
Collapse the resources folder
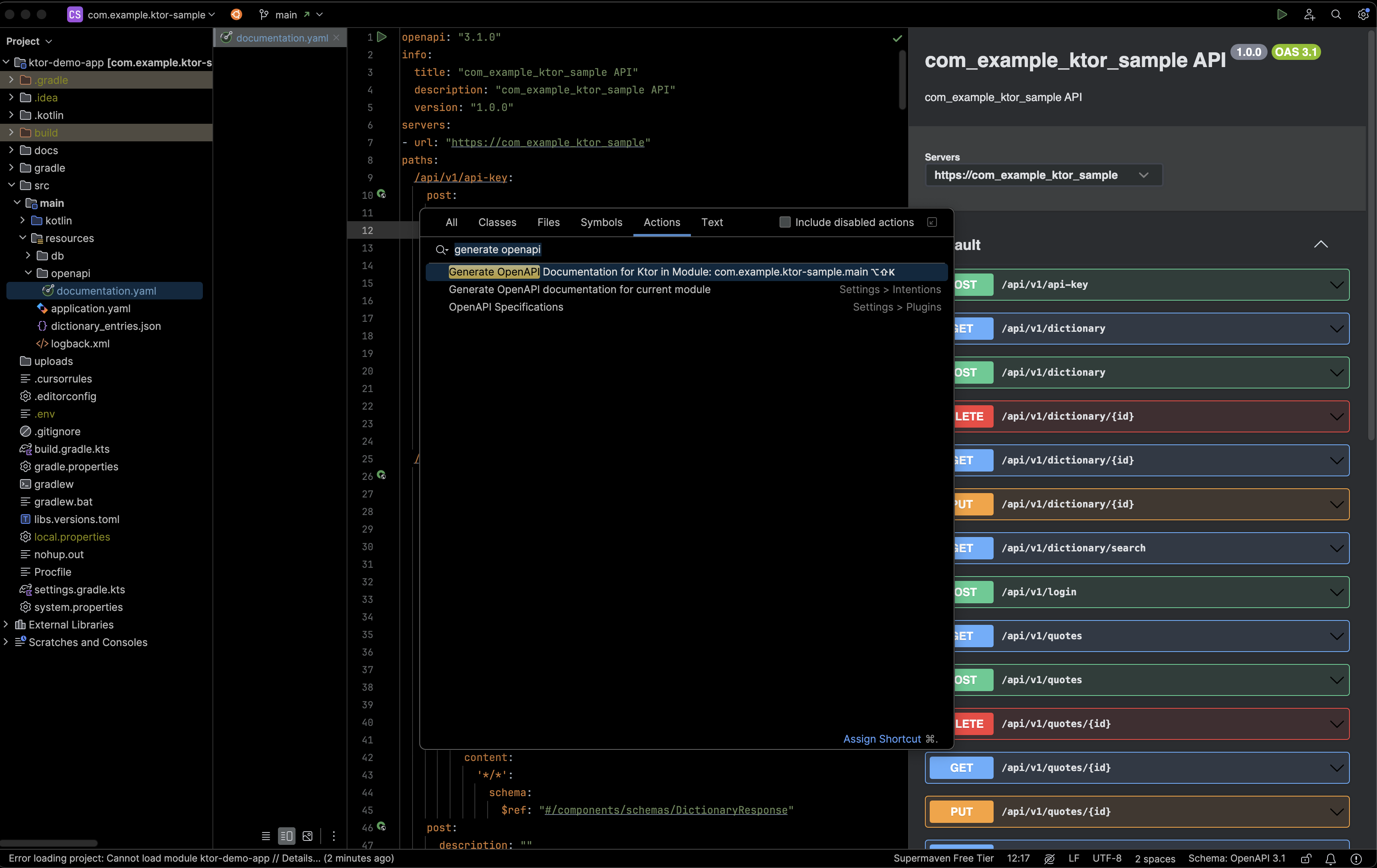tap(23, 238)
